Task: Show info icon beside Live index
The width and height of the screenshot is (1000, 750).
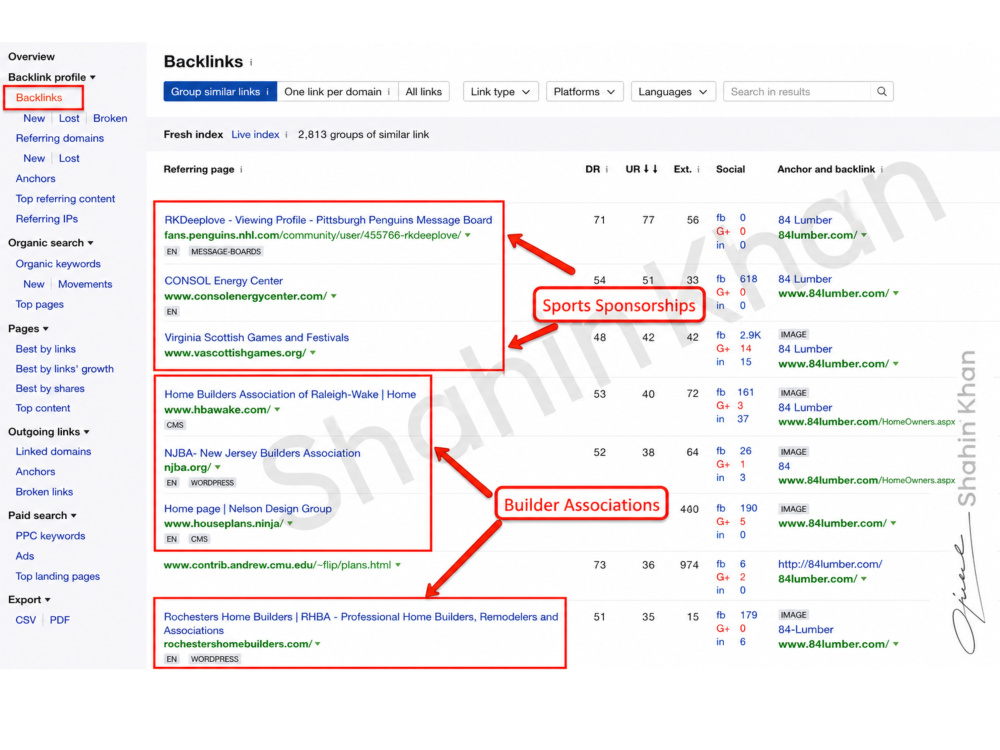Action: [x=286, y=135]
